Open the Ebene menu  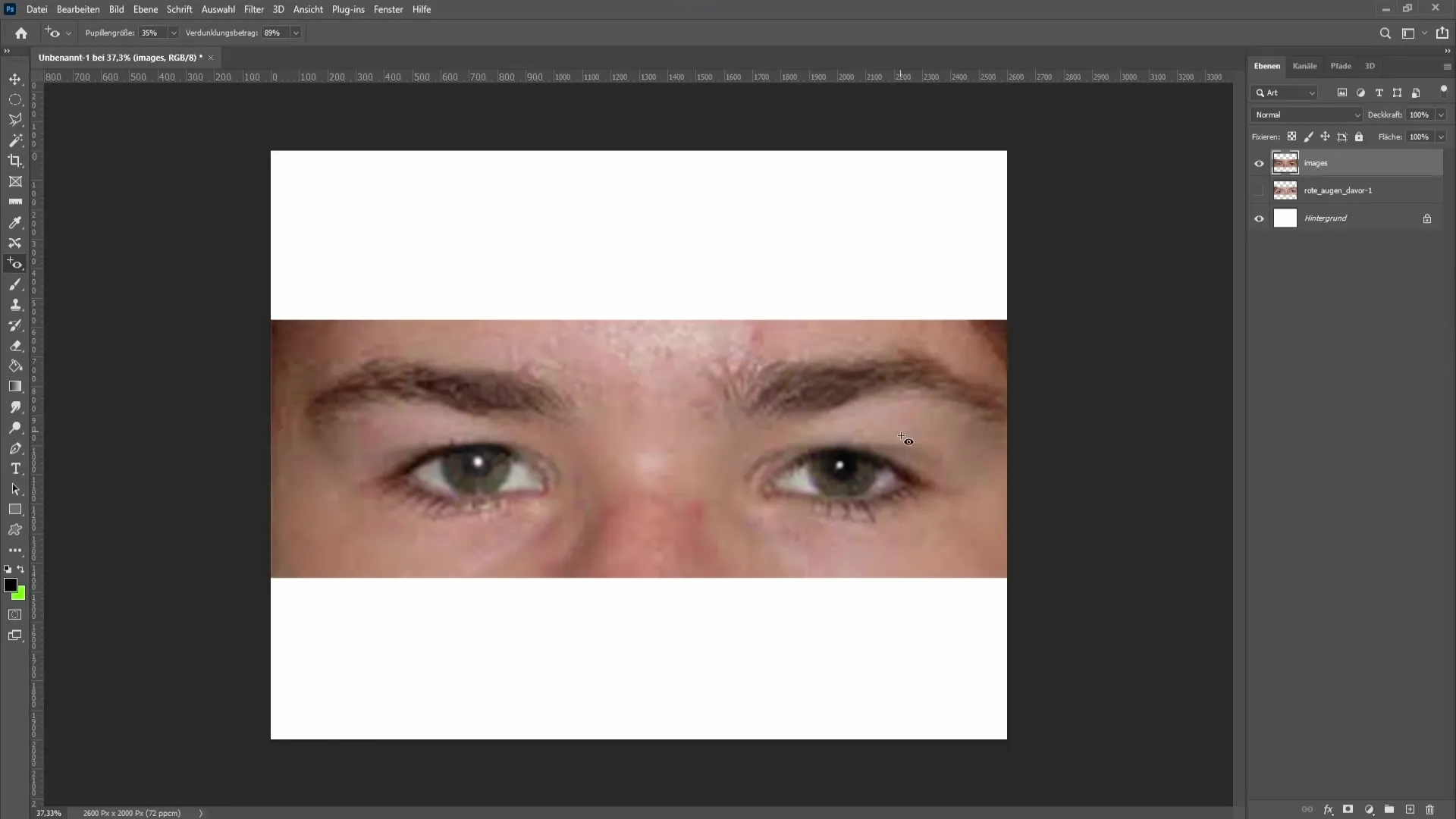[x=144, y=9]
